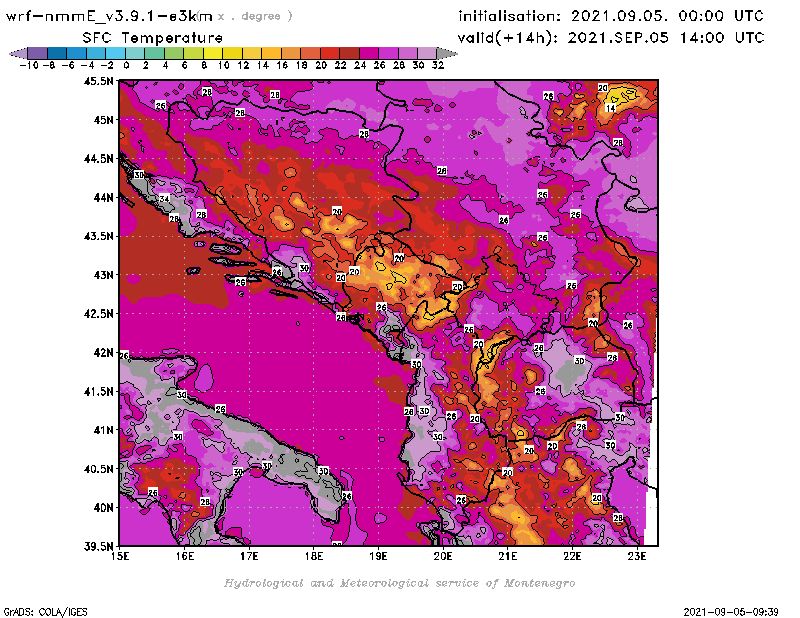800x618 pixels.
Task: Click the '19E' longitude label
Action: pyautogui.click(x=378, y=556)
